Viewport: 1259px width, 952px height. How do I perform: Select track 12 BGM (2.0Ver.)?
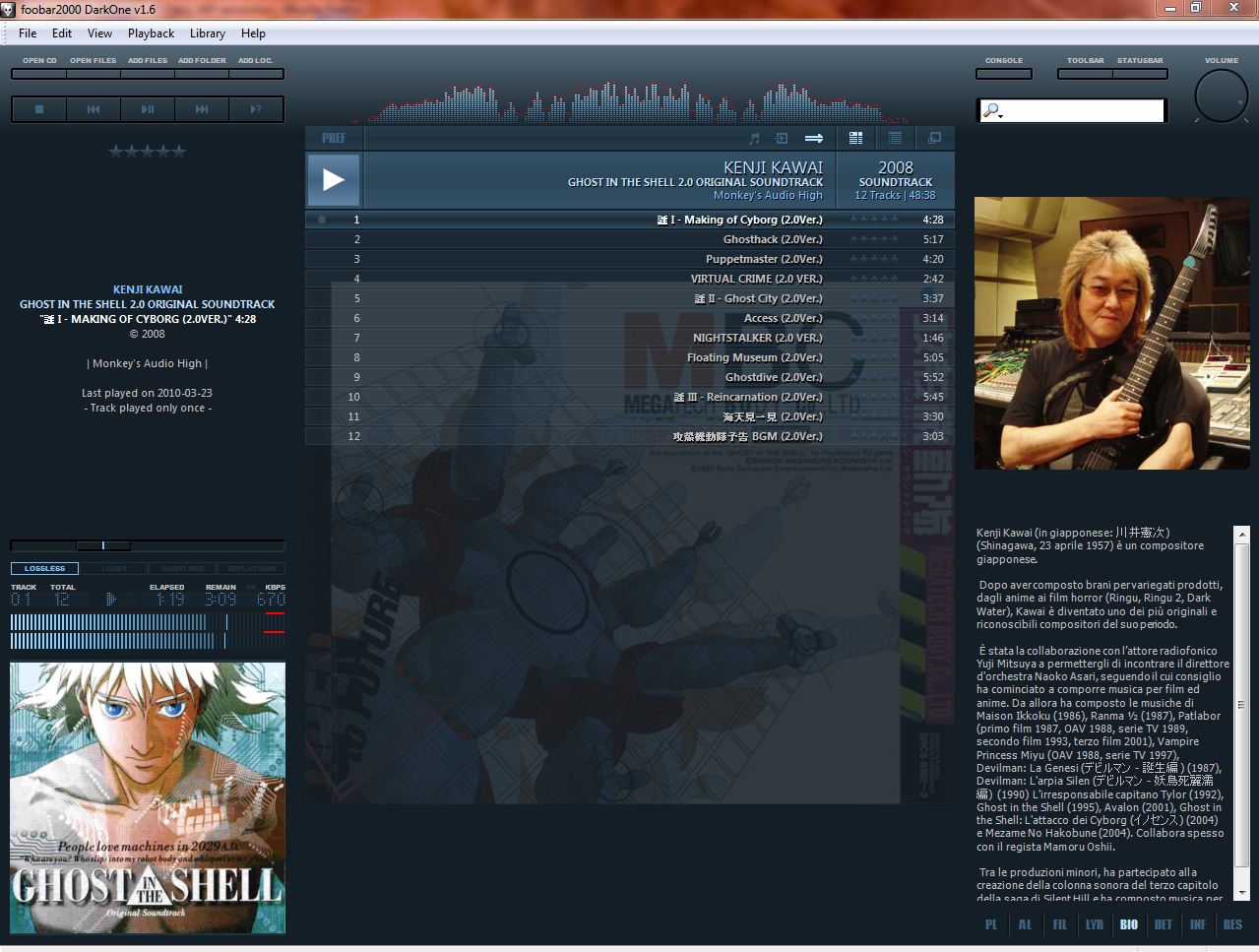[630, 436]
